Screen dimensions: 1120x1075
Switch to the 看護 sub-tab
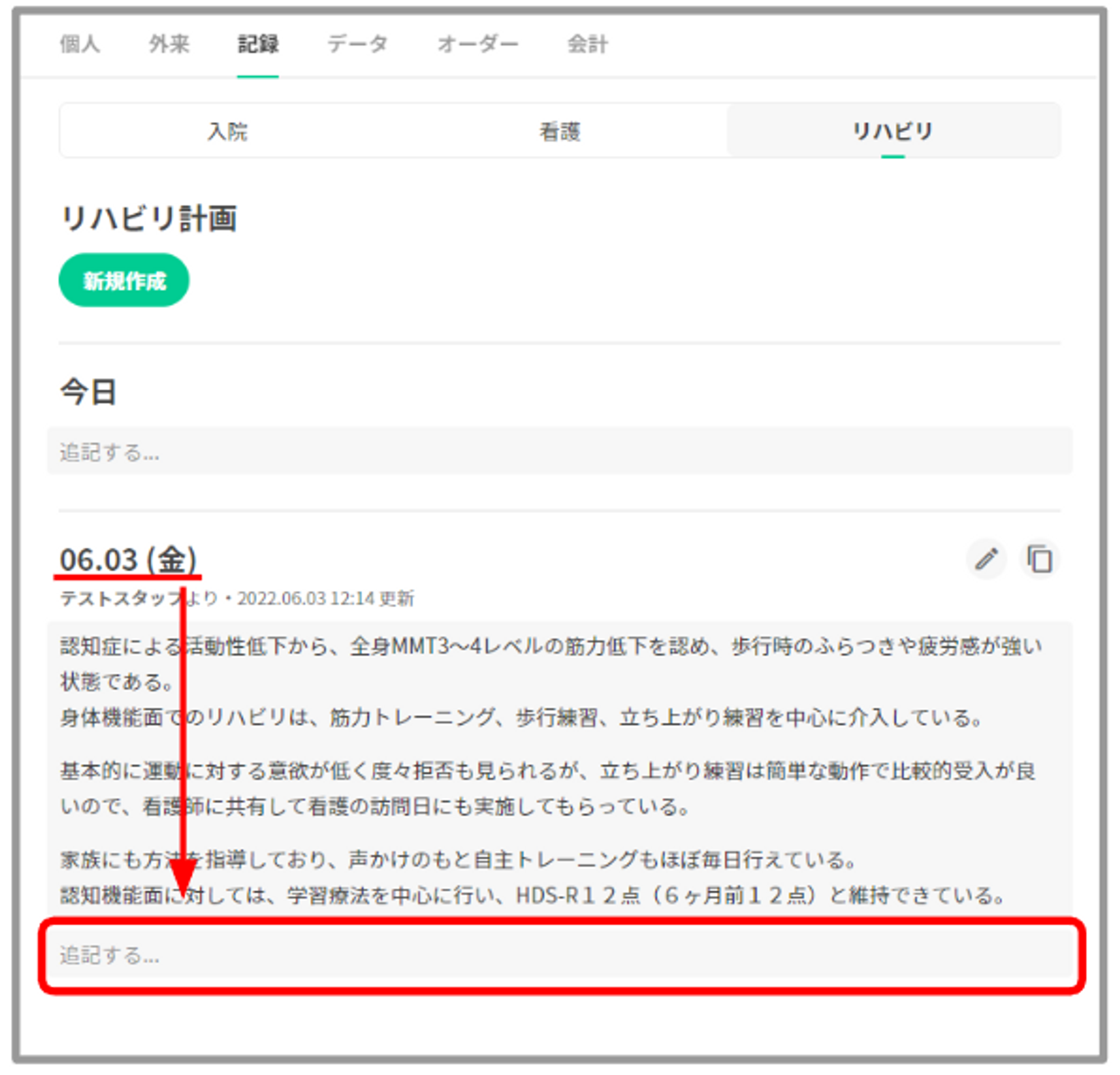pos(560,132)
